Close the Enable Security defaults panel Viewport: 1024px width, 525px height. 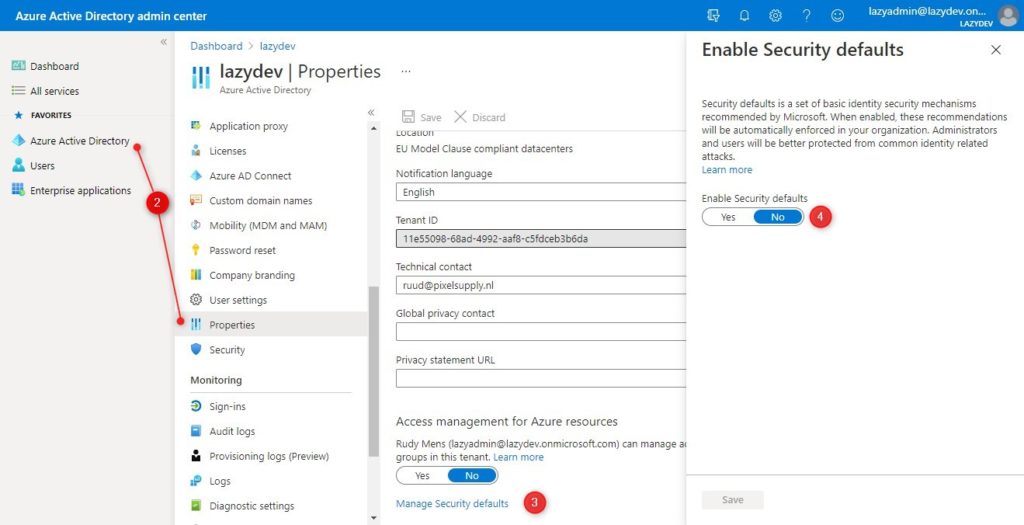click(996, 50)
